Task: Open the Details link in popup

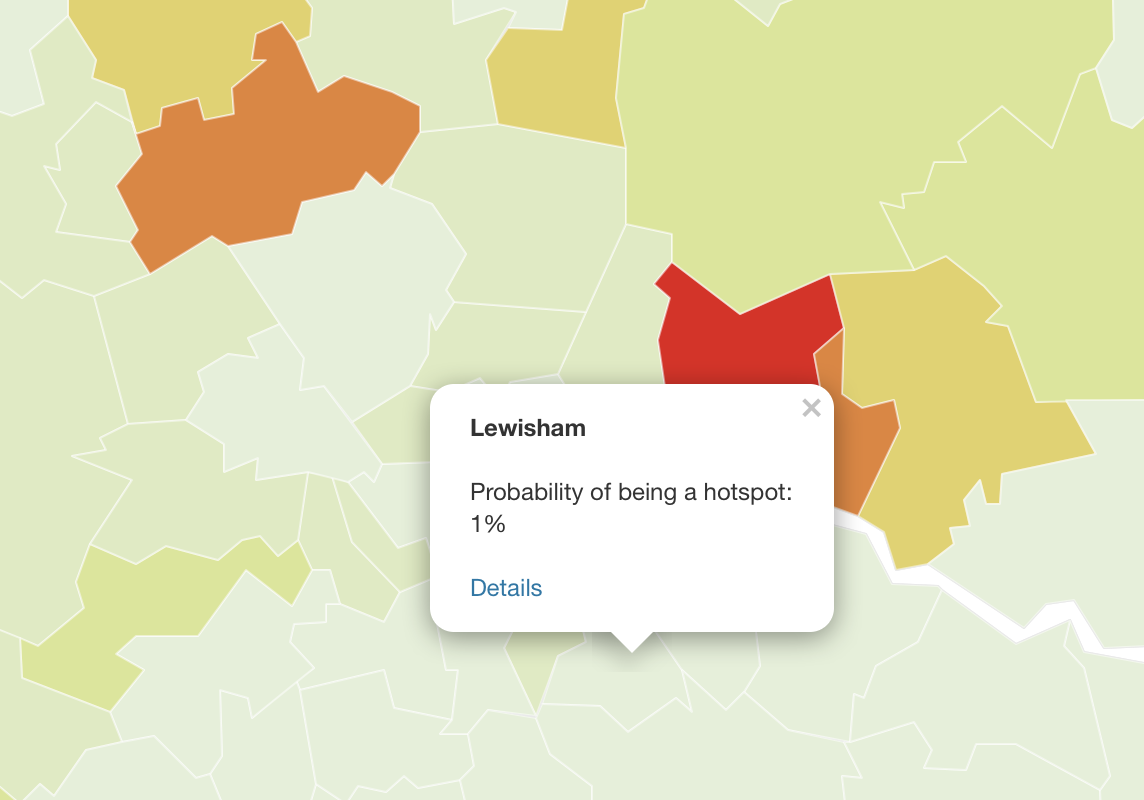Action: [x=506, y=588]
